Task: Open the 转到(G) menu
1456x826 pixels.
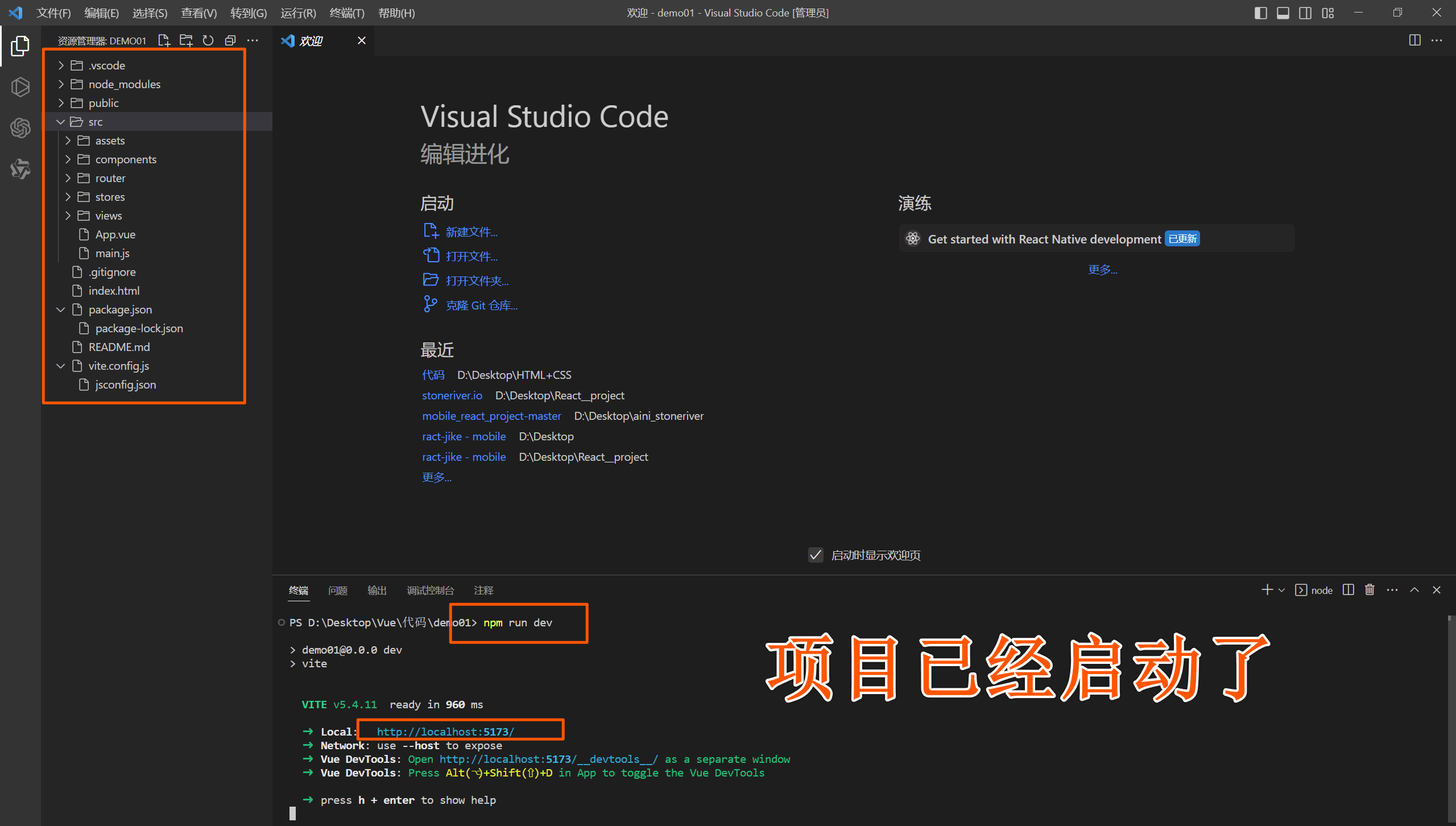Action: click(249, 13)
